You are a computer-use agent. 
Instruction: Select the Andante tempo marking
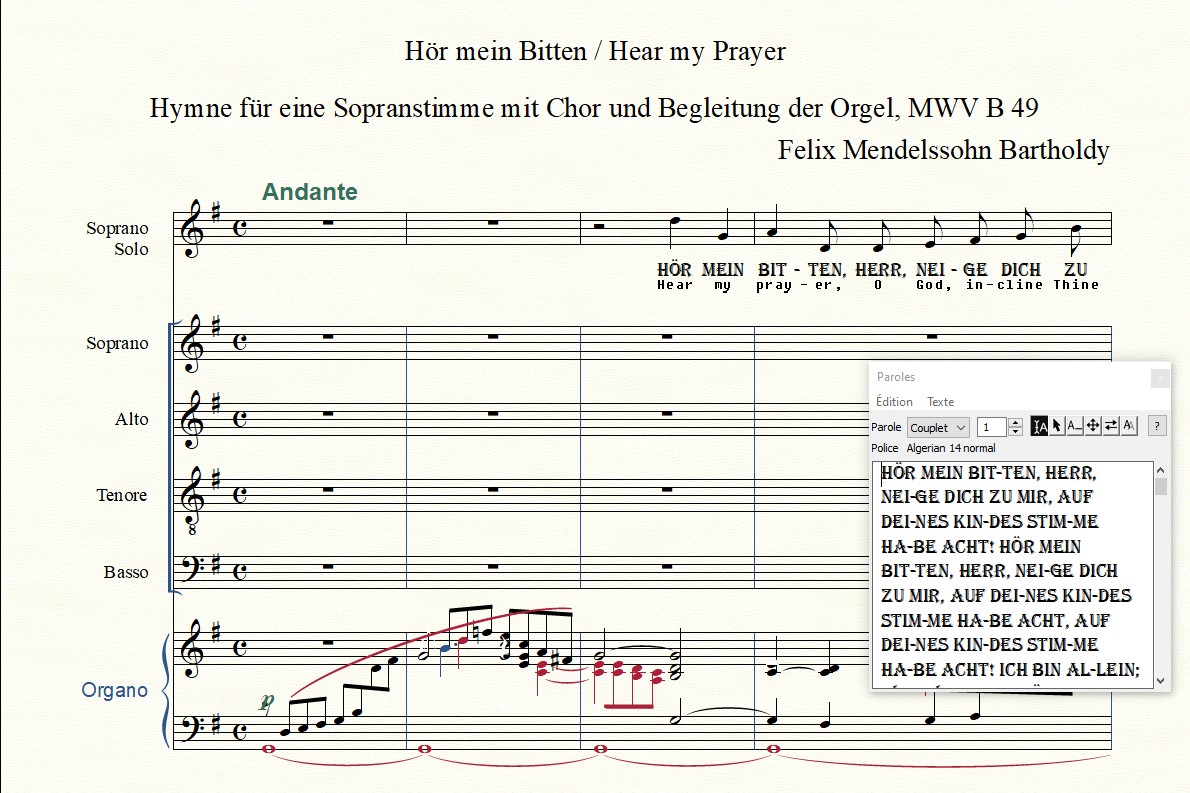[x=309, y=192]
